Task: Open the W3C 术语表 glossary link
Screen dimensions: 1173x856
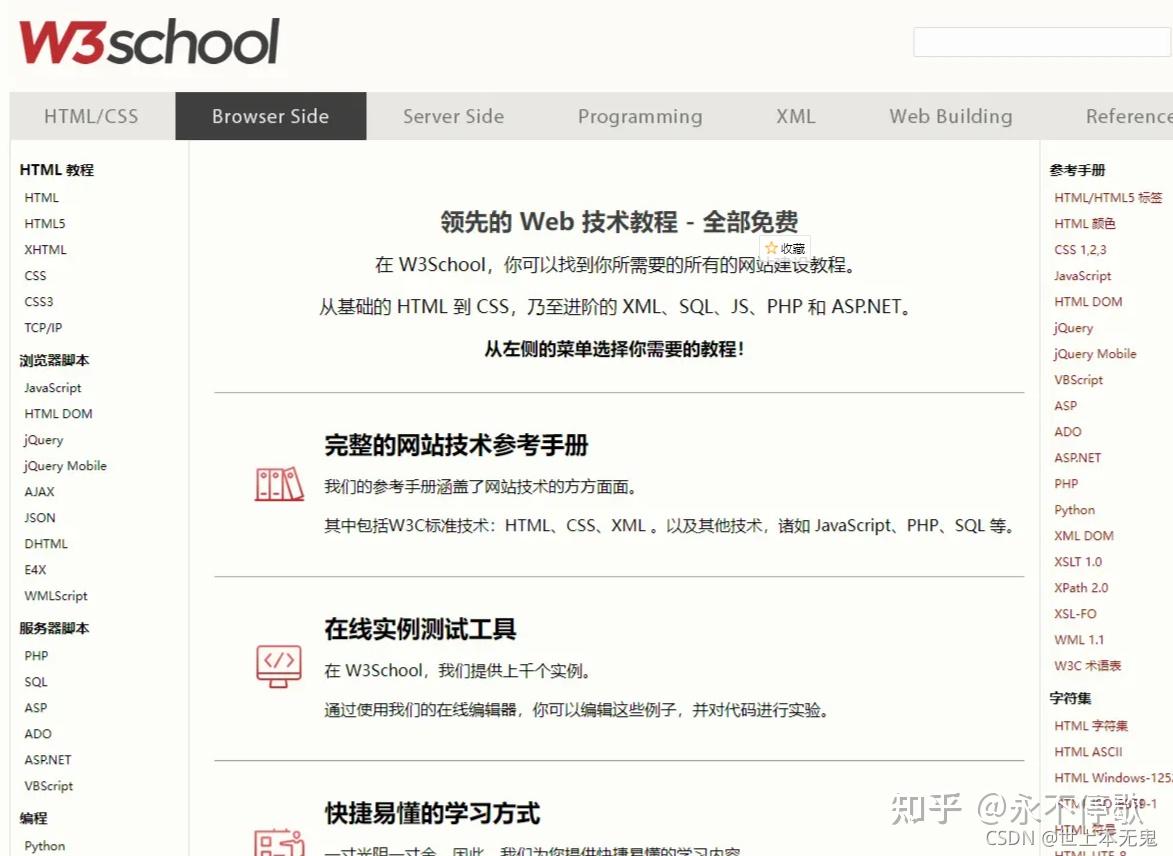Action: pos(1088,666)
